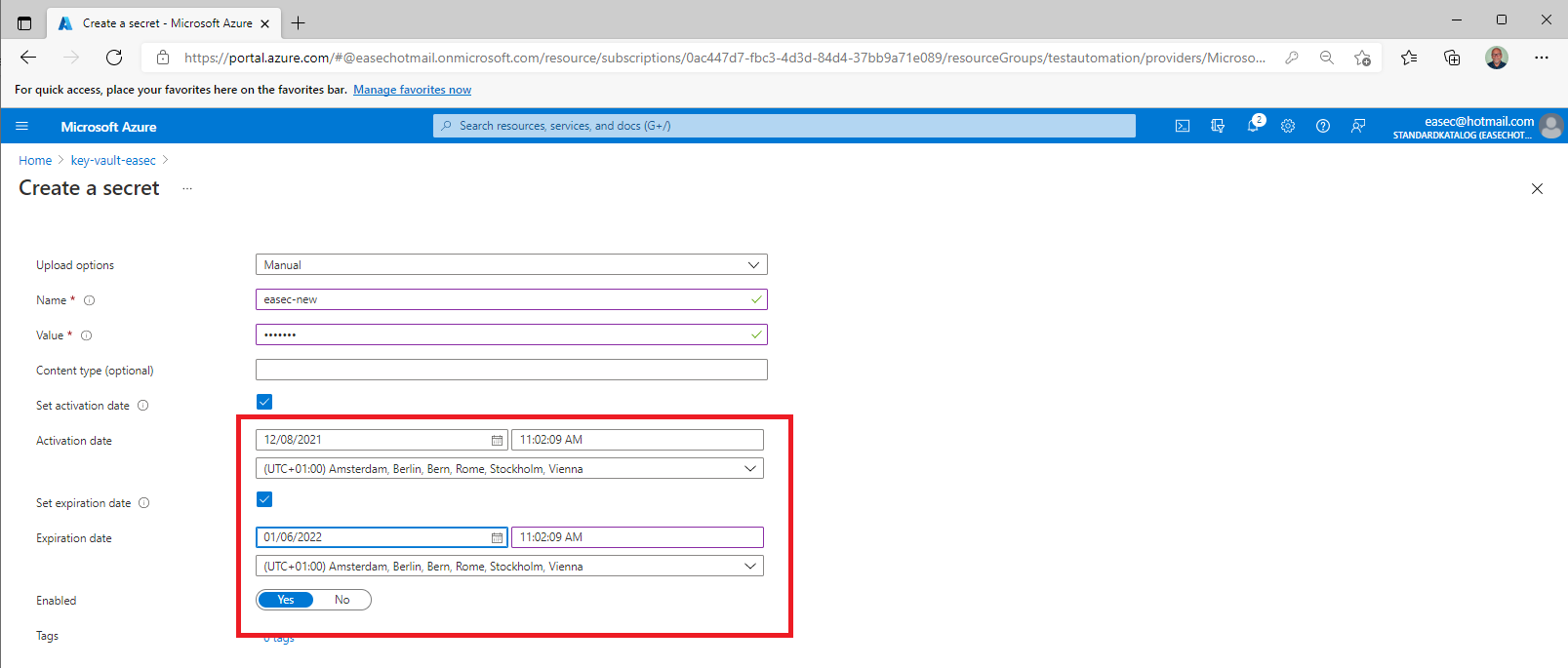Open the Notifications bell icon
This screenshot has width=1568, height=668.
pyautogui.click(x=1253, y=126)
